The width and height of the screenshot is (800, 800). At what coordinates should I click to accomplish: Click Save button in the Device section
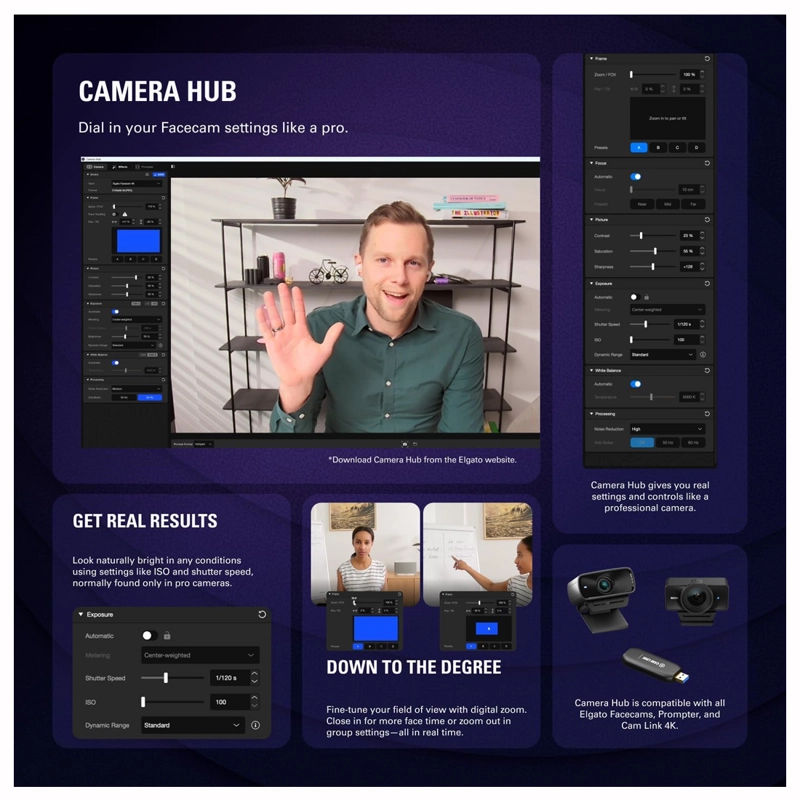[x=159, y=174]
